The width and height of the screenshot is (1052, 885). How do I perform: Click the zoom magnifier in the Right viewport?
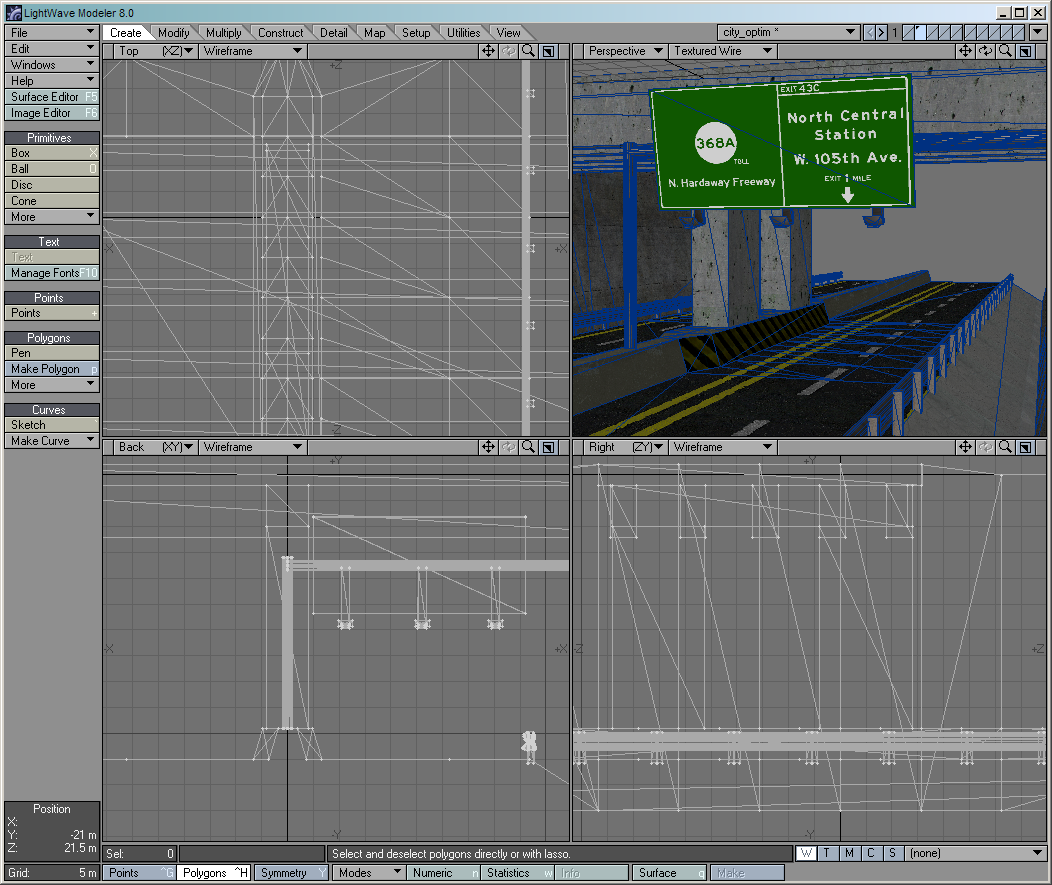1005,447
